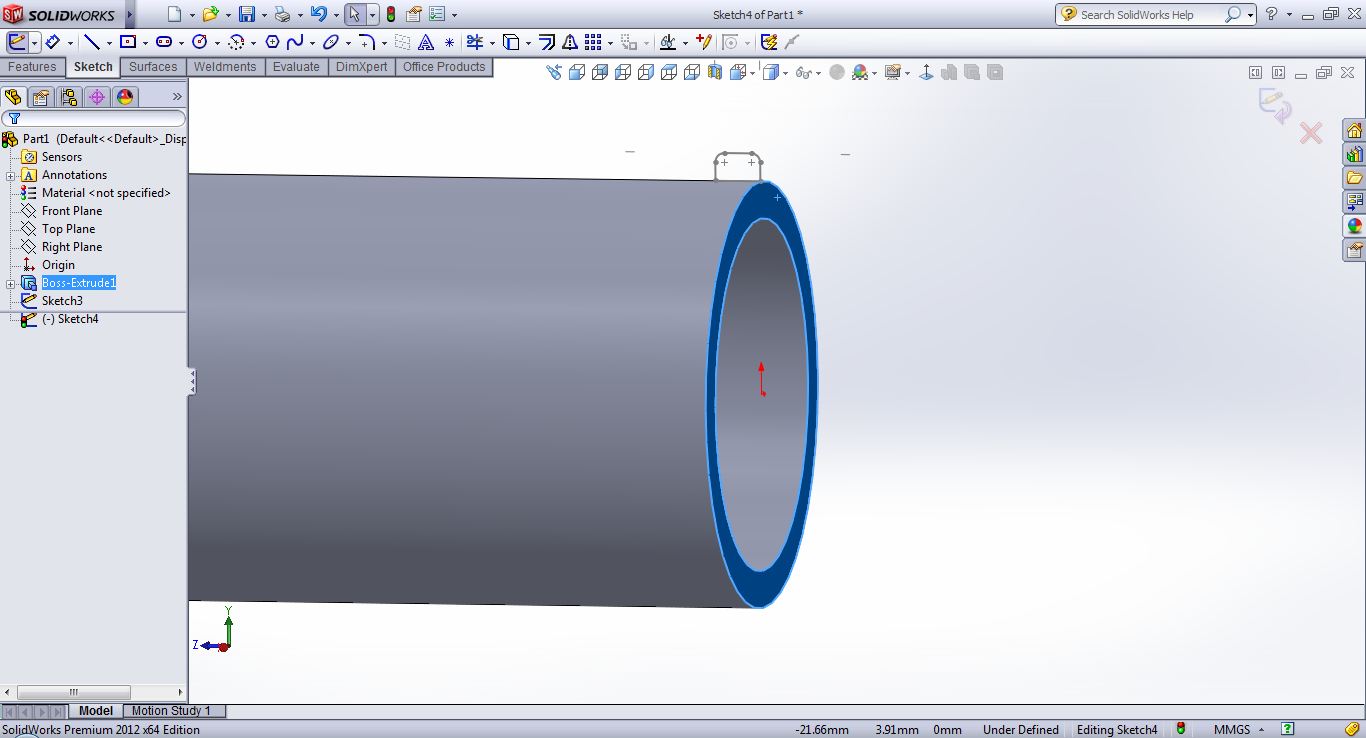Click the Save icon

(247, 14)
